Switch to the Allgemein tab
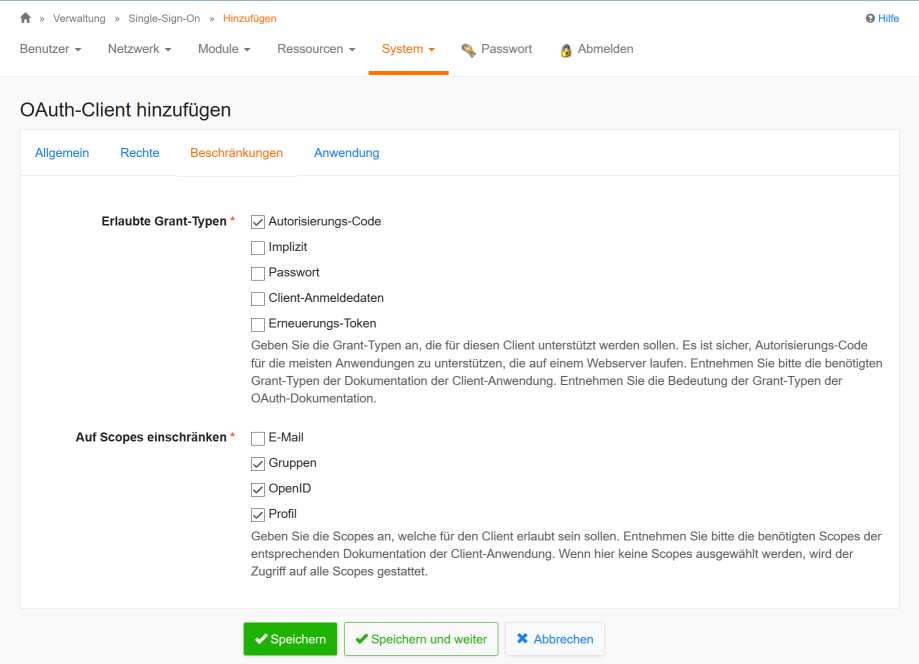 (62, 153)
